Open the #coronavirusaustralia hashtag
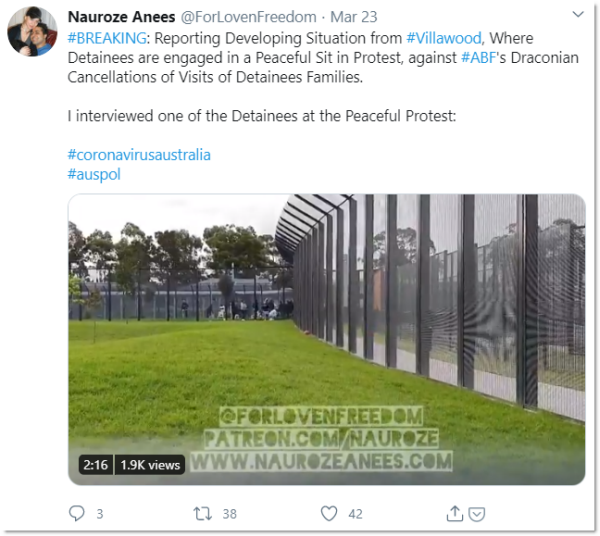This screenshot has width=600, height=536. [x=139, y=155]
